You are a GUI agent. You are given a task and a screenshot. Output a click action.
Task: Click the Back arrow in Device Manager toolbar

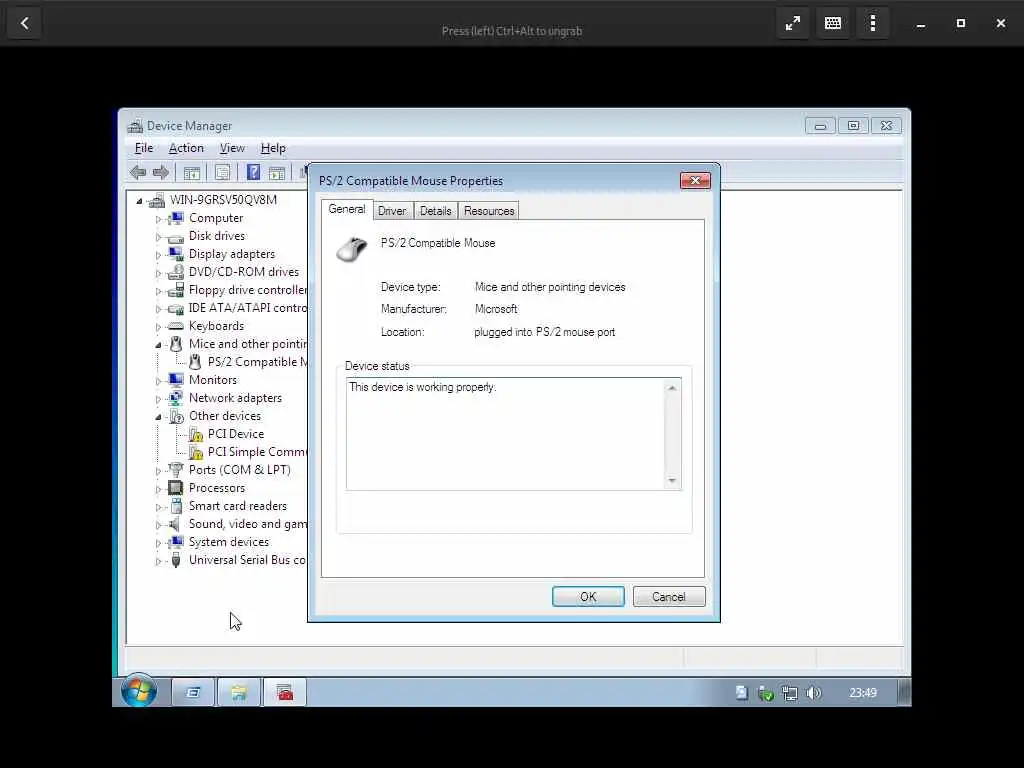click(137, 172)
